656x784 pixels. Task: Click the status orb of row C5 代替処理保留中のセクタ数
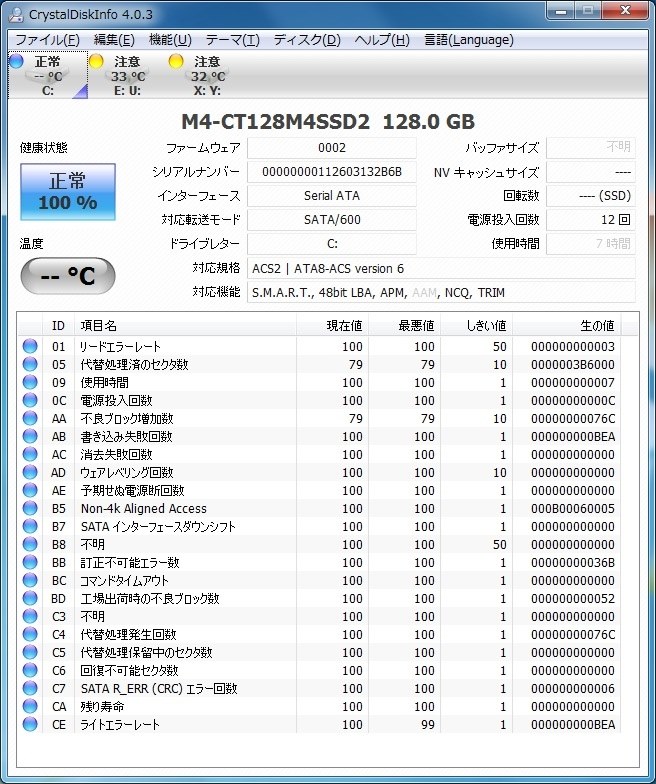(30, 652)
